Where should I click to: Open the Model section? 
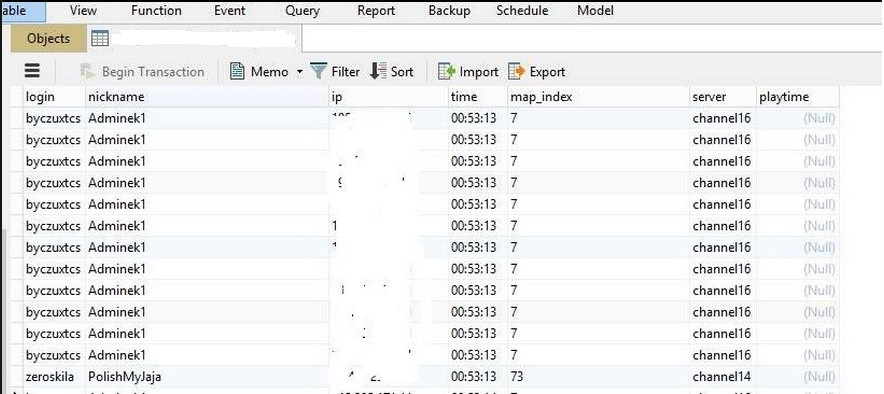click(595, 10)
